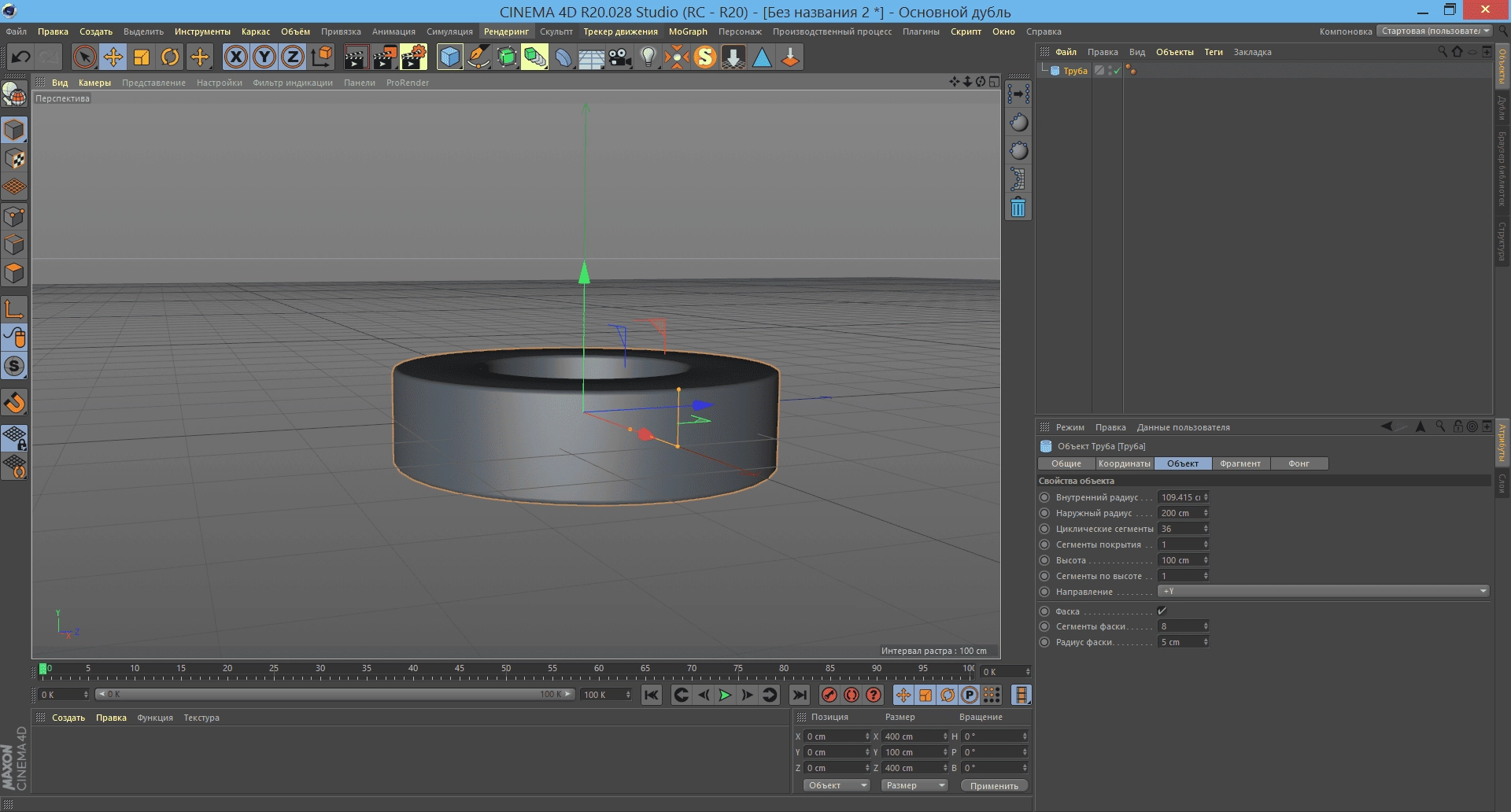Switch to Model mode
Image resolution: width=1511 pixels, height=812 pixels.
[x=14, y=129]
